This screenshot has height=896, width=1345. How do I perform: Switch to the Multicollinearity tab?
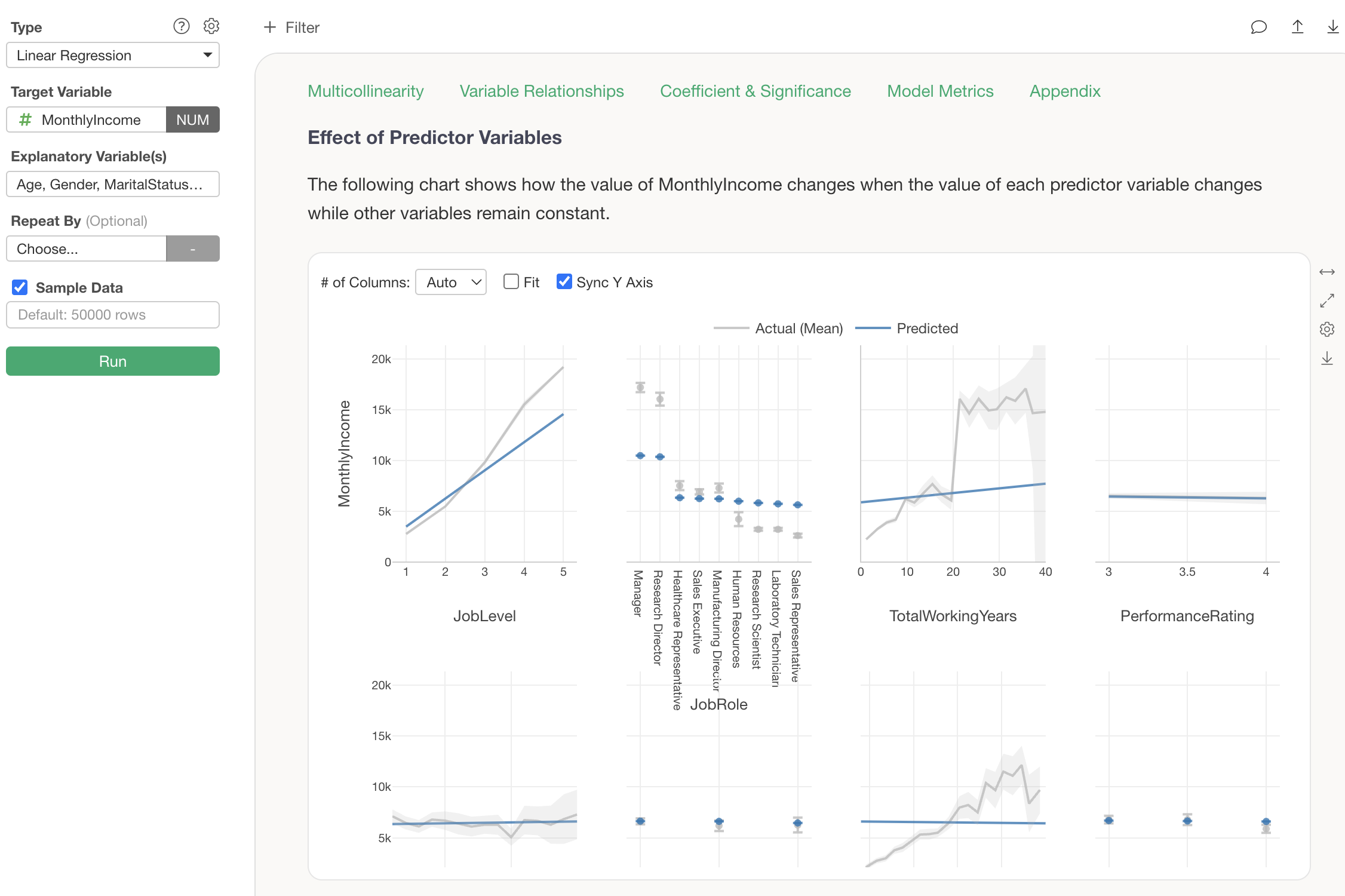pos(366,91)
